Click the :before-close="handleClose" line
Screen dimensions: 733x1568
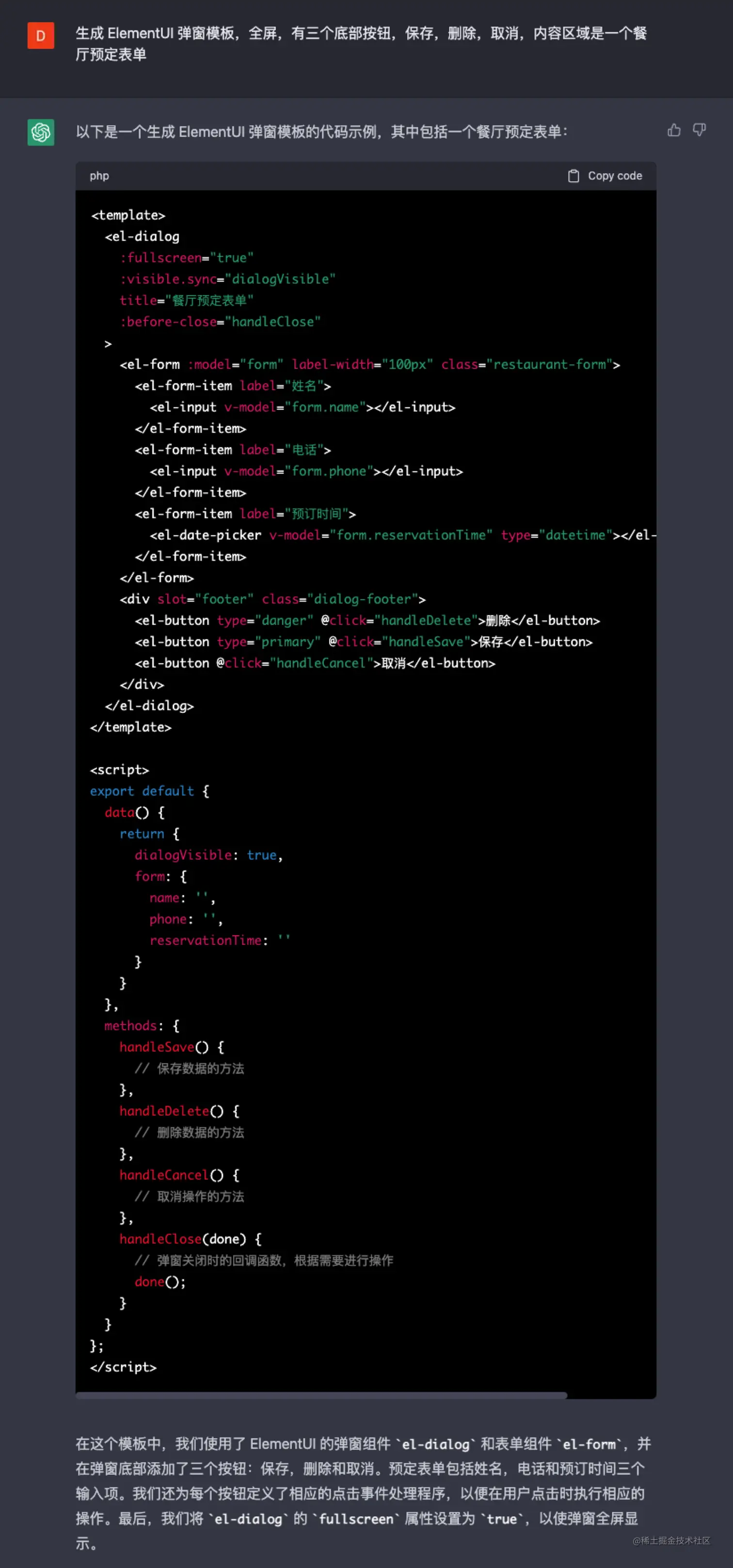[x=220, y=322]
